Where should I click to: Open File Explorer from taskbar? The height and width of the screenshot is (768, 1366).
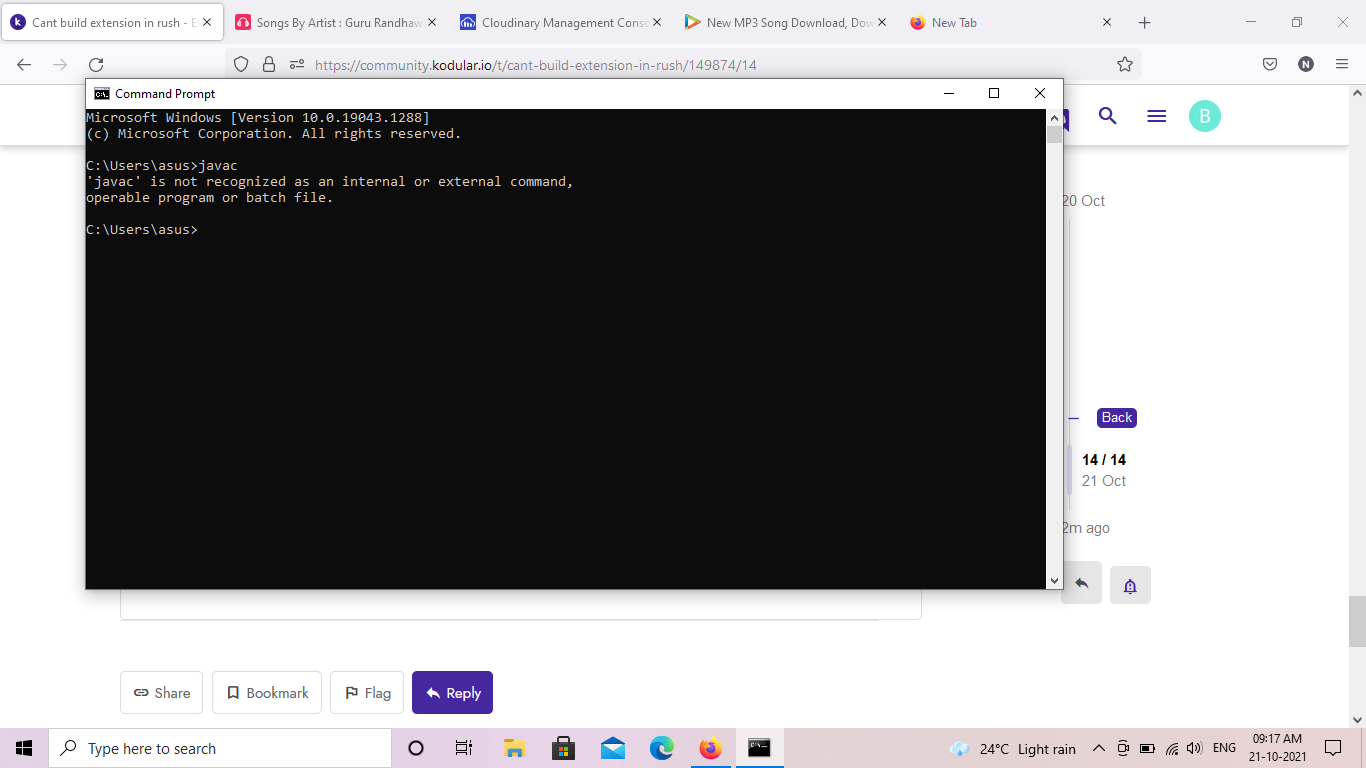click(x=514, y=748)
